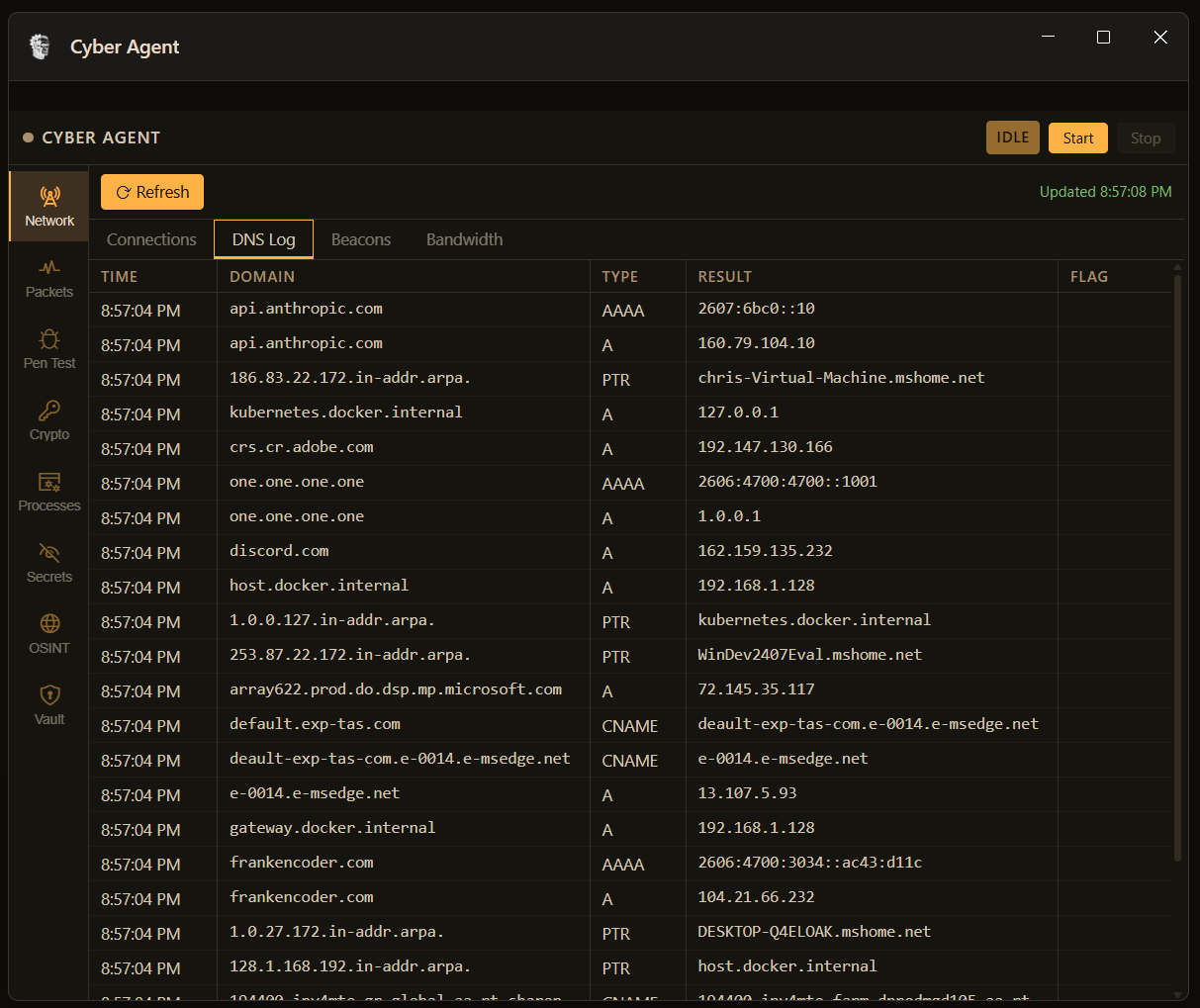Select domain gateway.docker.internal
The width and height of the screenshot is (1200, 1008).
332,828
